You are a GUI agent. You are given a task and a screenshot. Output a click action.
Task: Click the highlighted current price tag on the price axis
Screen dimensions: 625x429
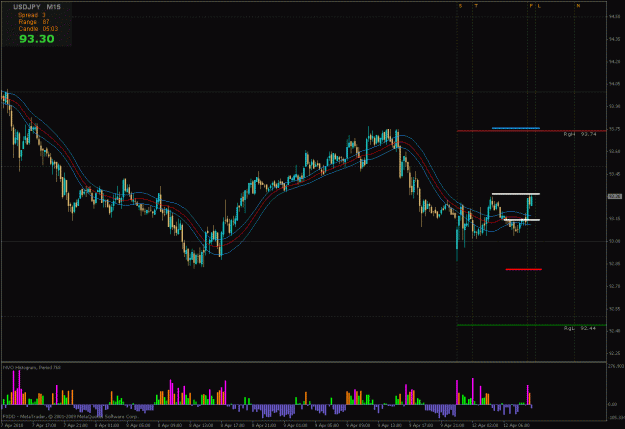(x=614, y=196)
